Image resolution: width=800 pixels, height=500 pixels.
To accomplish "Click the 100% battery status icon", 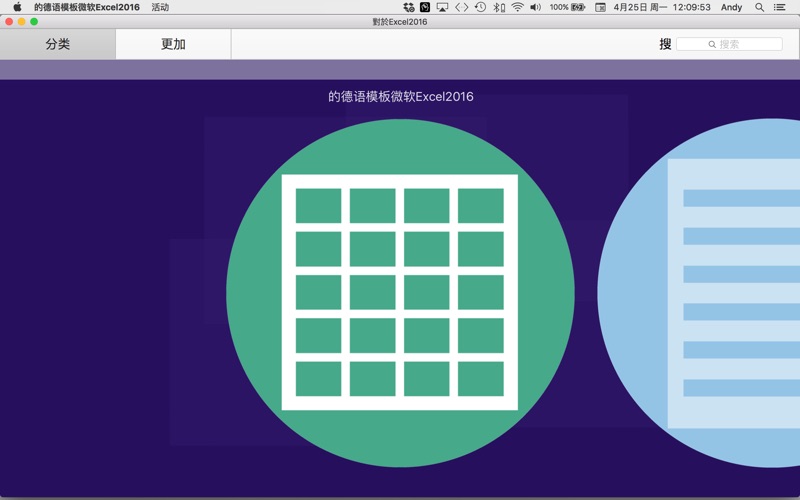I will click(x=567, y=7).
